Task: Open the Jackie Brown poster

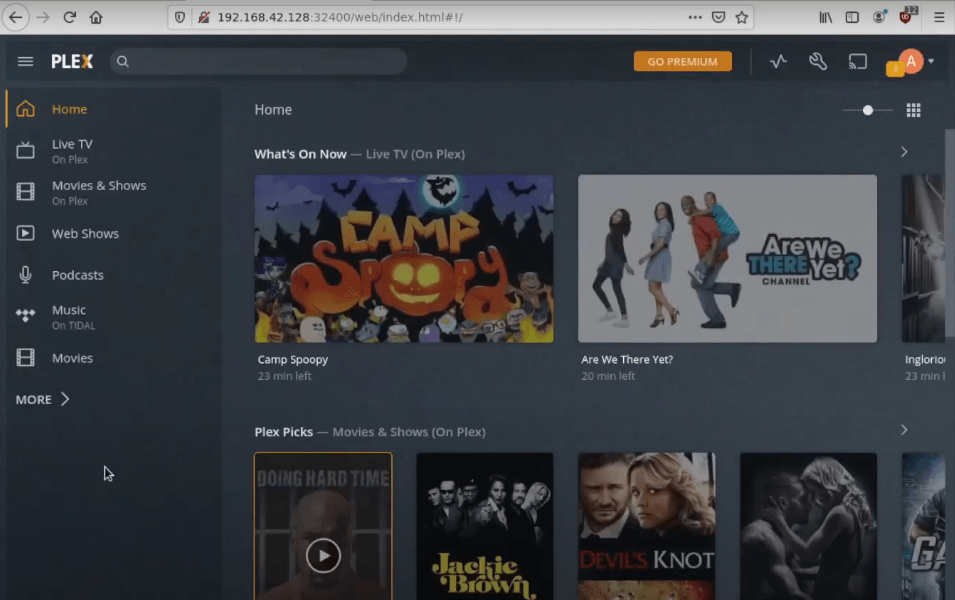Action: [x=485, y=526]
